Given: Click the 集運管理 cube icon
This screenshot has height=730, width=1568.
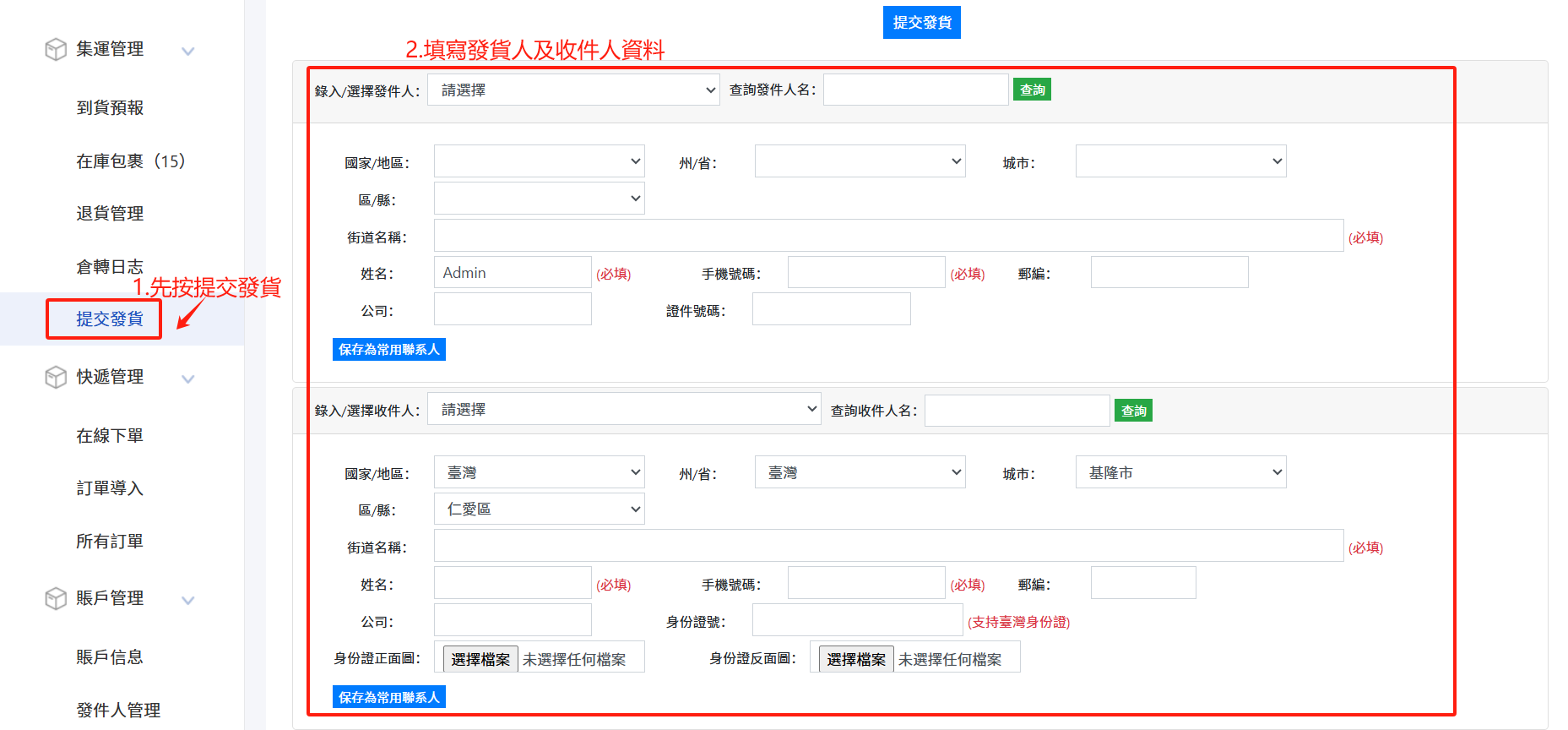Looking at the screenshot, I should coord(56,50).
